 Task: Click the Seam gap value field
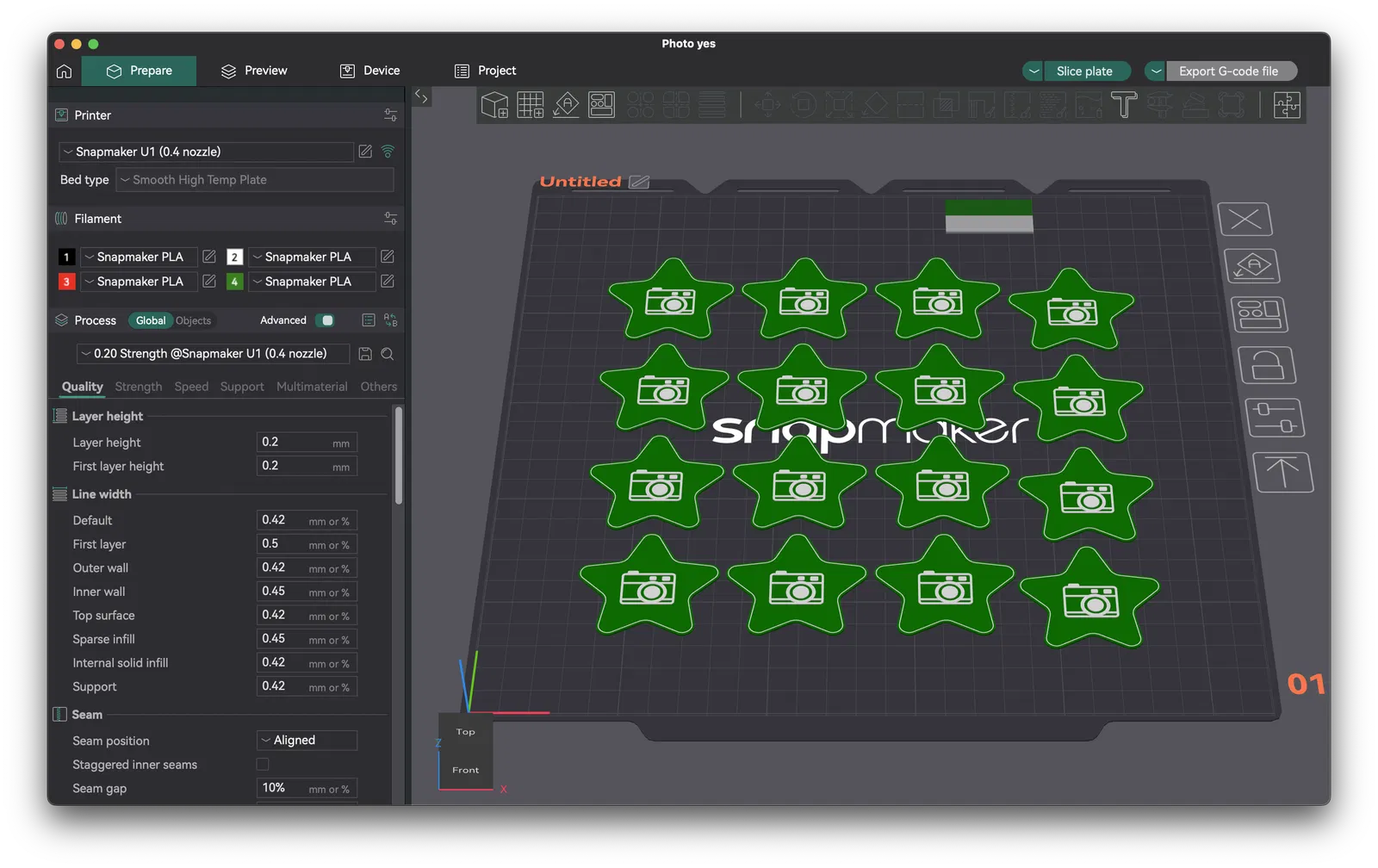click(x=307, y=788)
